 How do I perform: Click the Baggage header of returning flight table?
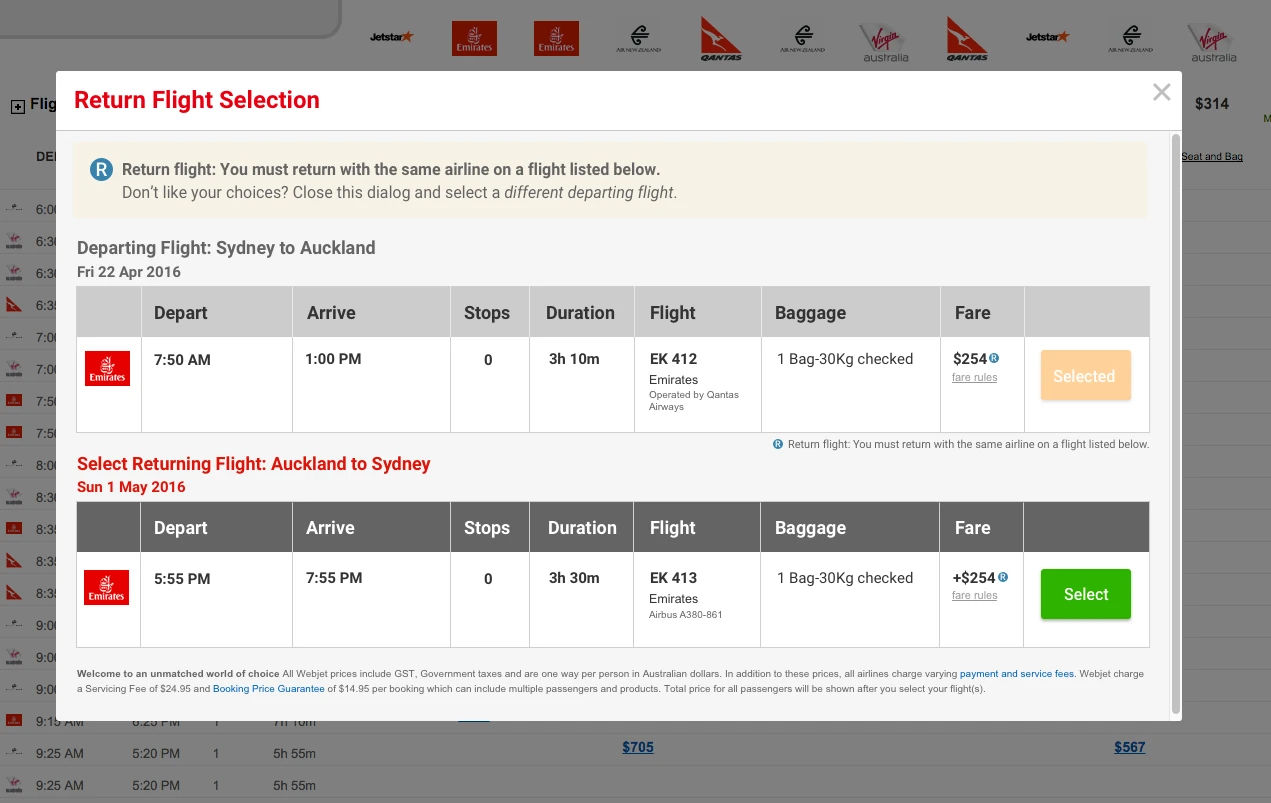click(x=810, y=528)
